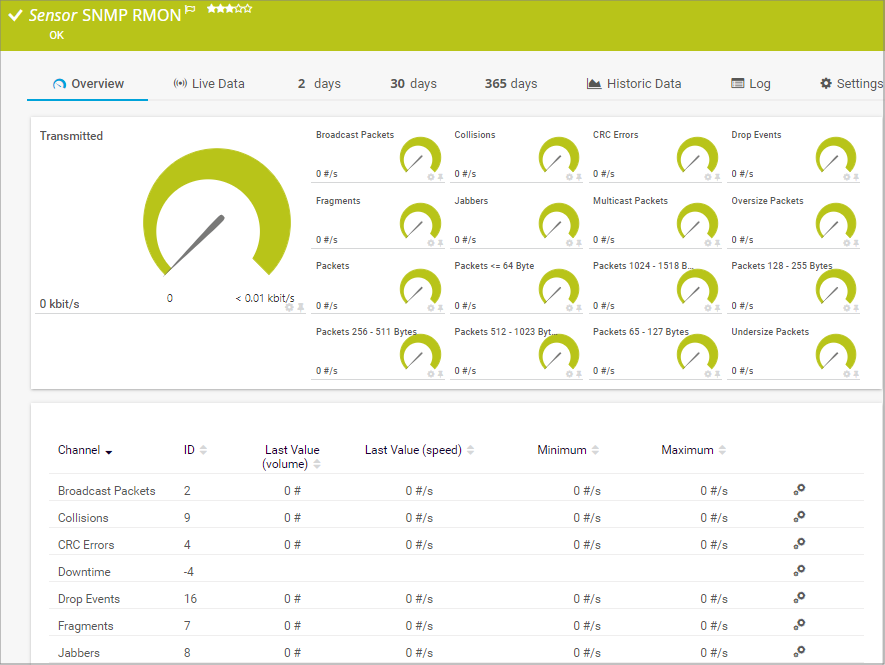Click the Drop Events channel name
Screen dimensions: 885x665
point(89,599)
